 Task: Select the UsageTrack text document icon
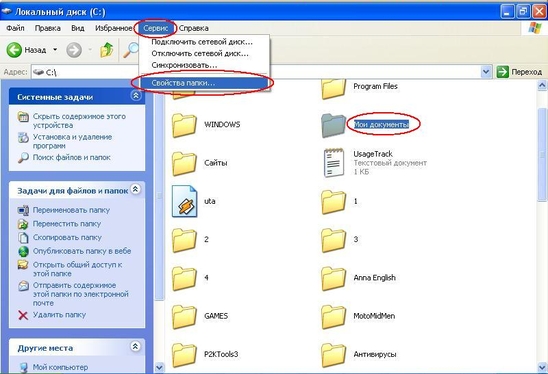coord(333,163)
